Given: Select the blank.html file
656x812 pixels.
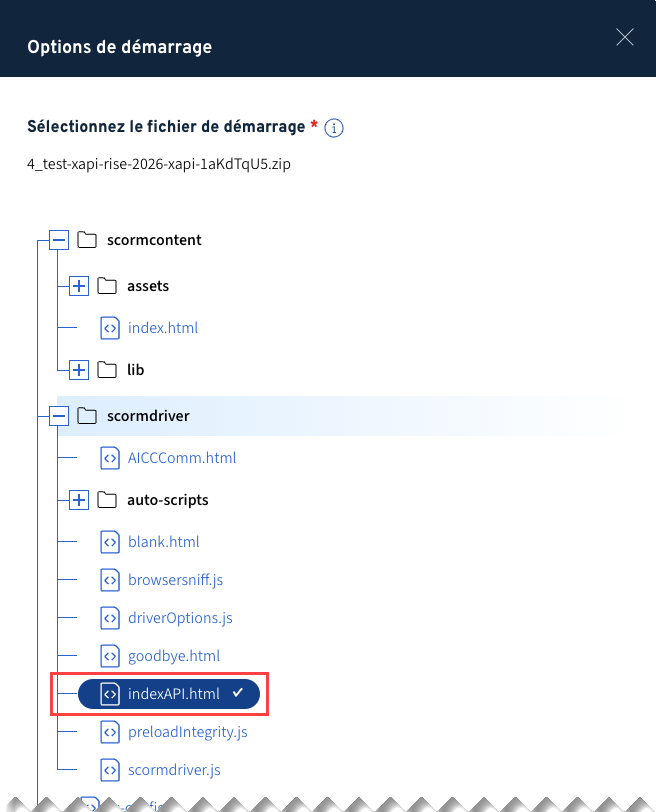Looking at the screenshot, I should (163, 542).
